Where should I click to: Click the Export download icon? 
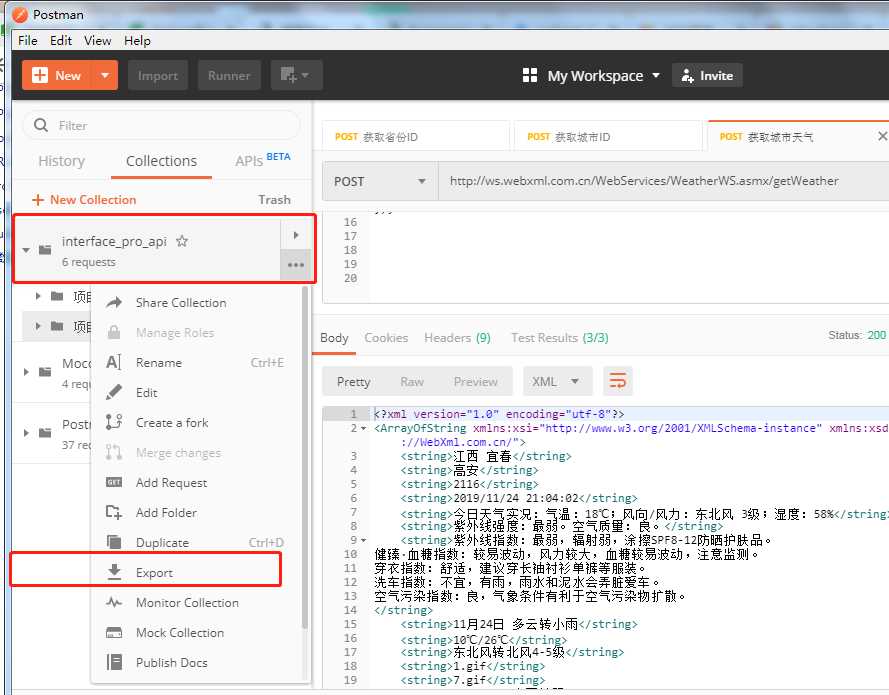coord(115,572)
